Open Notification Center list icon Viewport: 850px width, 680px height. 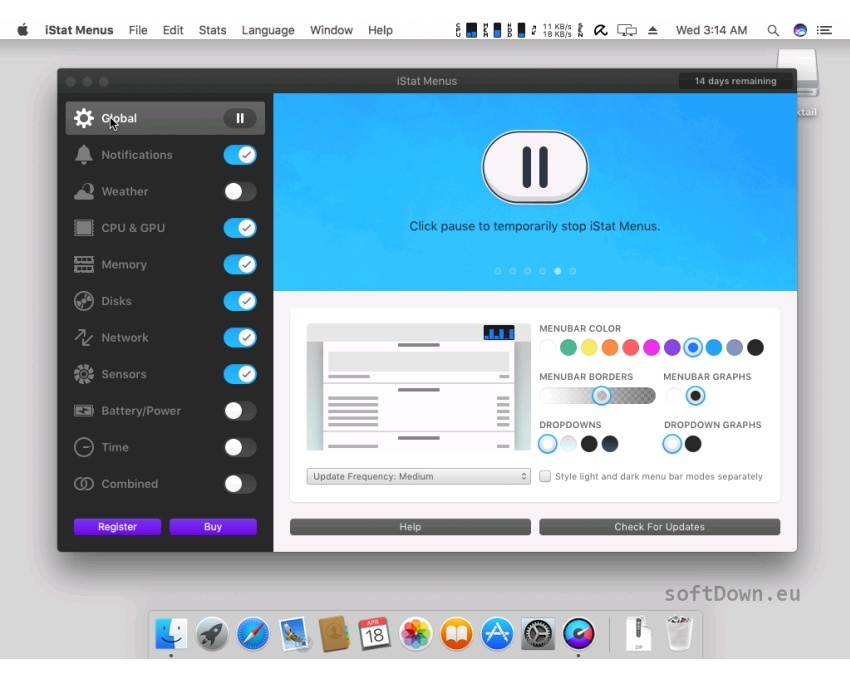click(824, 30)
